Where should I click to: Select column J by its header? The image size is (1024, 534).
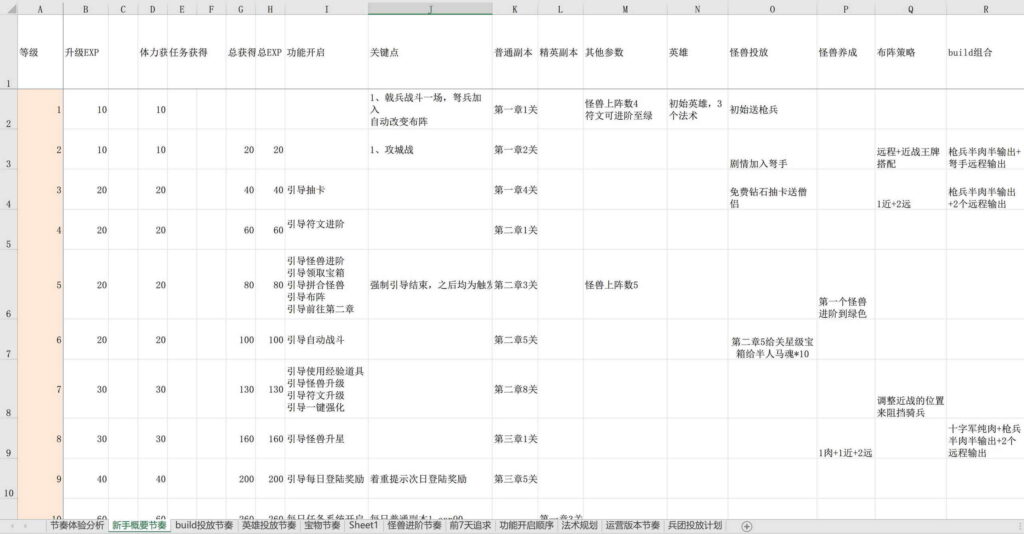coord(430,8)
